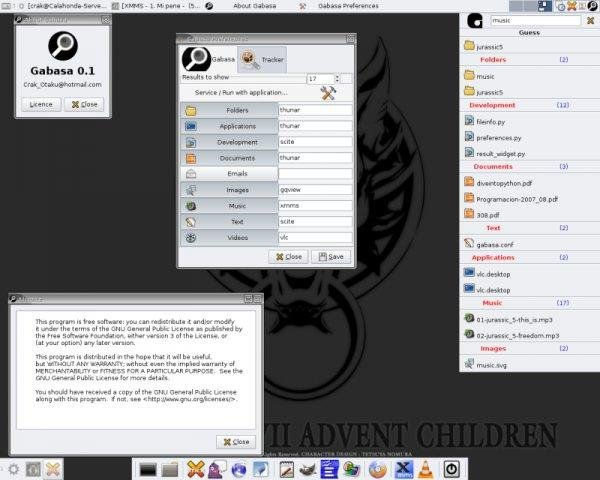Click the wrench and screwdriver tools icon

(328, 93)
